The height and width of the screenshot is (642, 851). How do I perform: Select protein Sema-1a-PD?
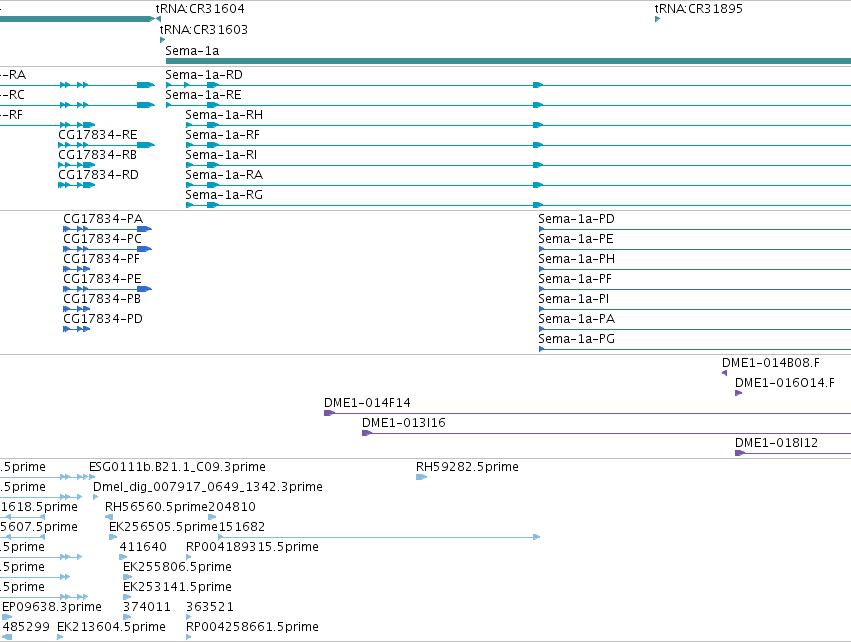point(576,219)
